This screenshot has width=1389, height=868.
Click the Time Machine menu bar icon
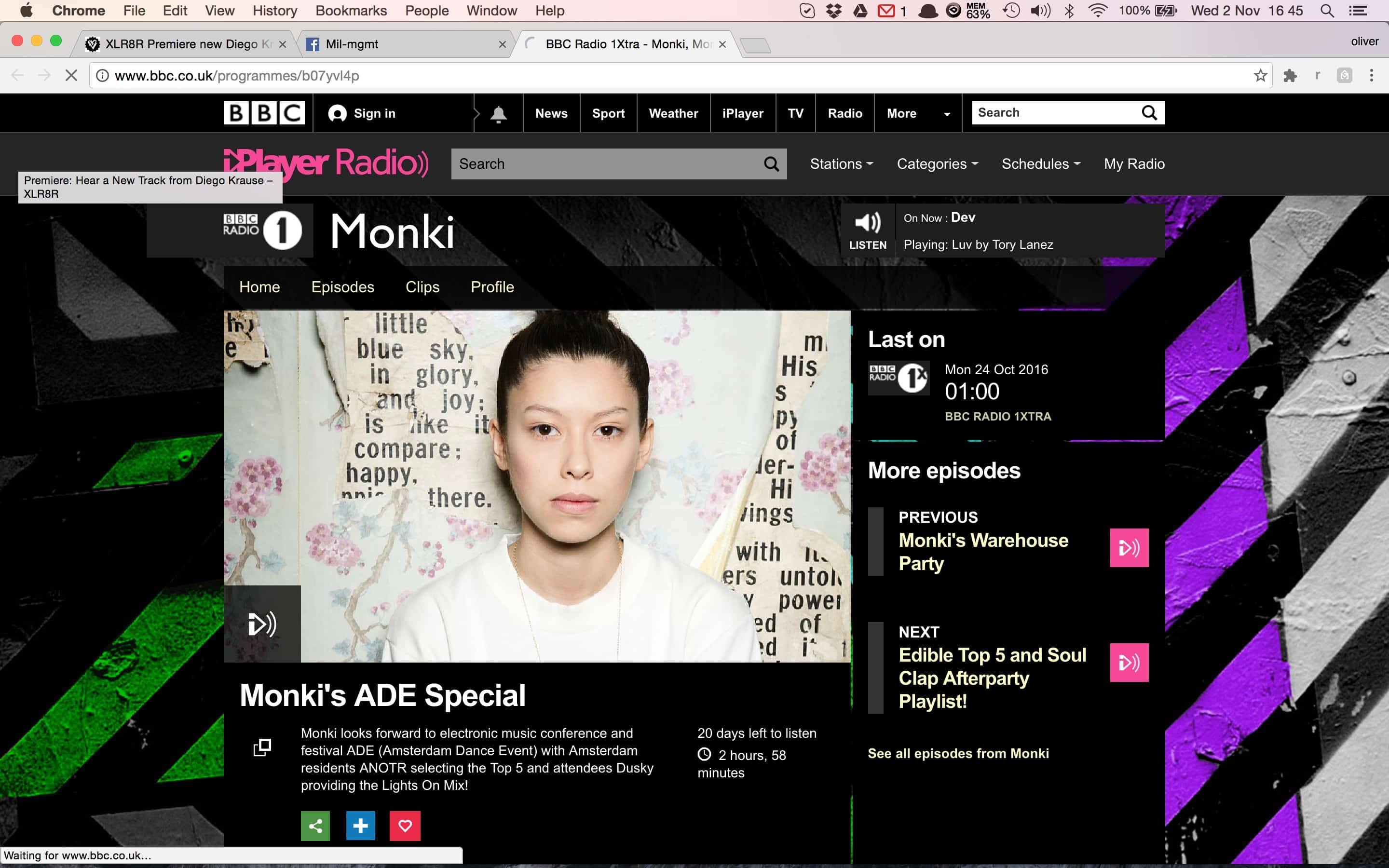pyautogui.click(x=1011, y=10)
